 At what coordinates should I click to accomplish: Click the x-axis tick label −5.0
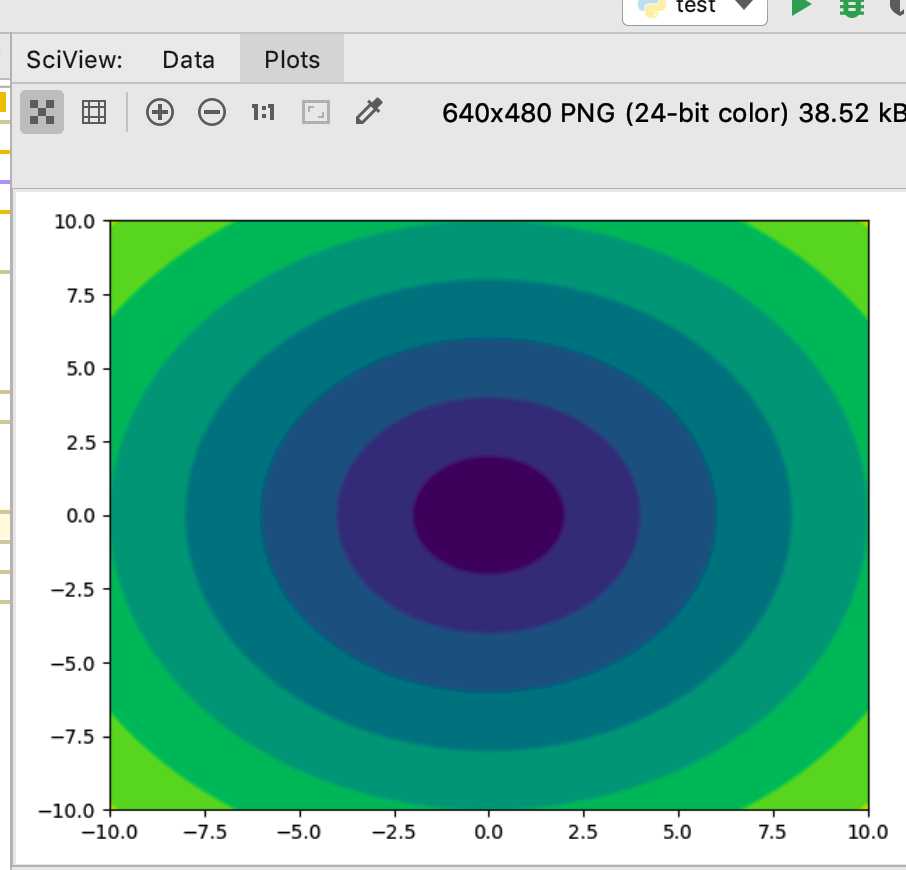(x=299, y=832)
